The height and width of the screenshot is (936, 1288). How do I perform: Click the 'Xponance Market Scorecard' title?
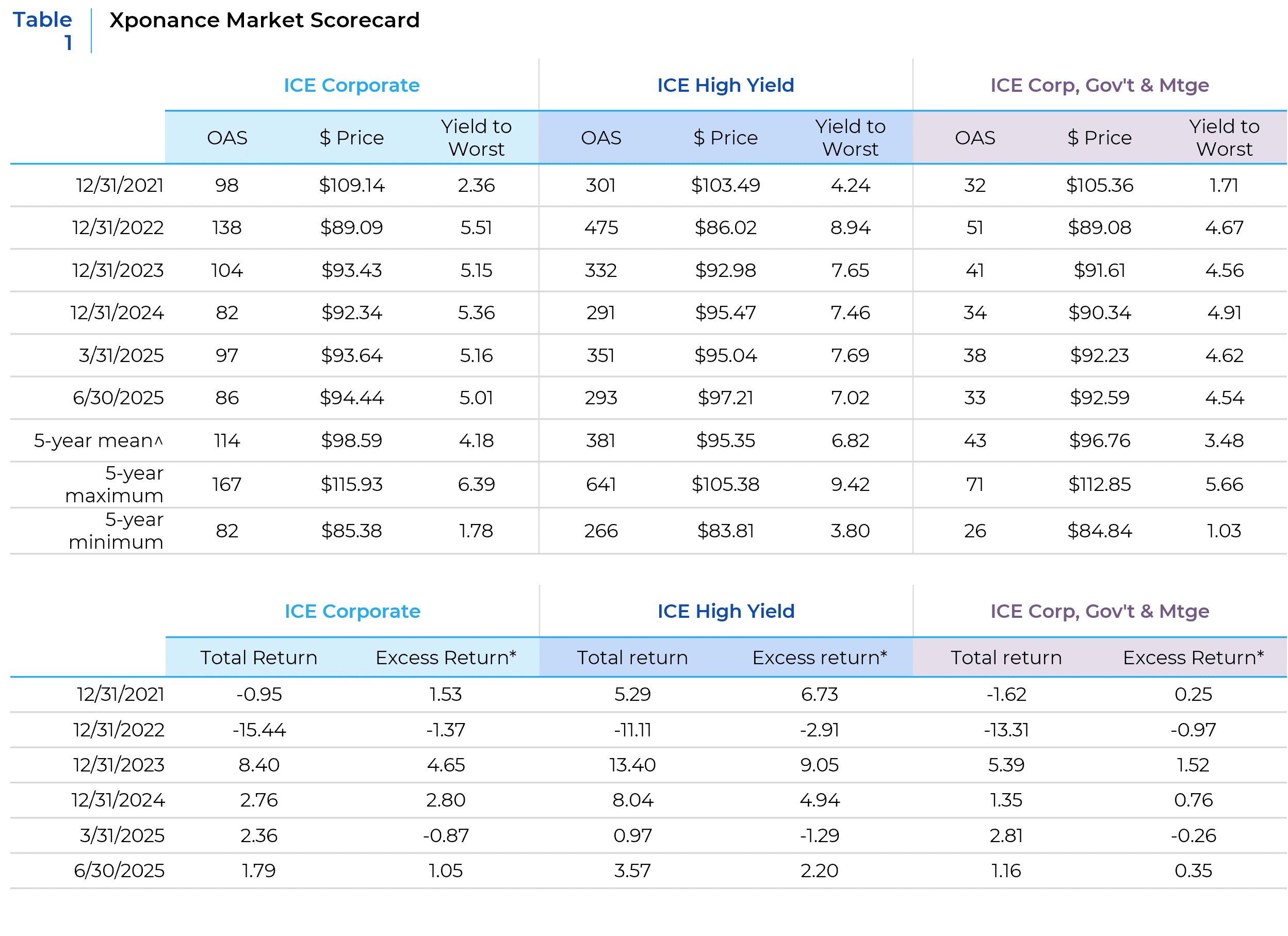265,21
